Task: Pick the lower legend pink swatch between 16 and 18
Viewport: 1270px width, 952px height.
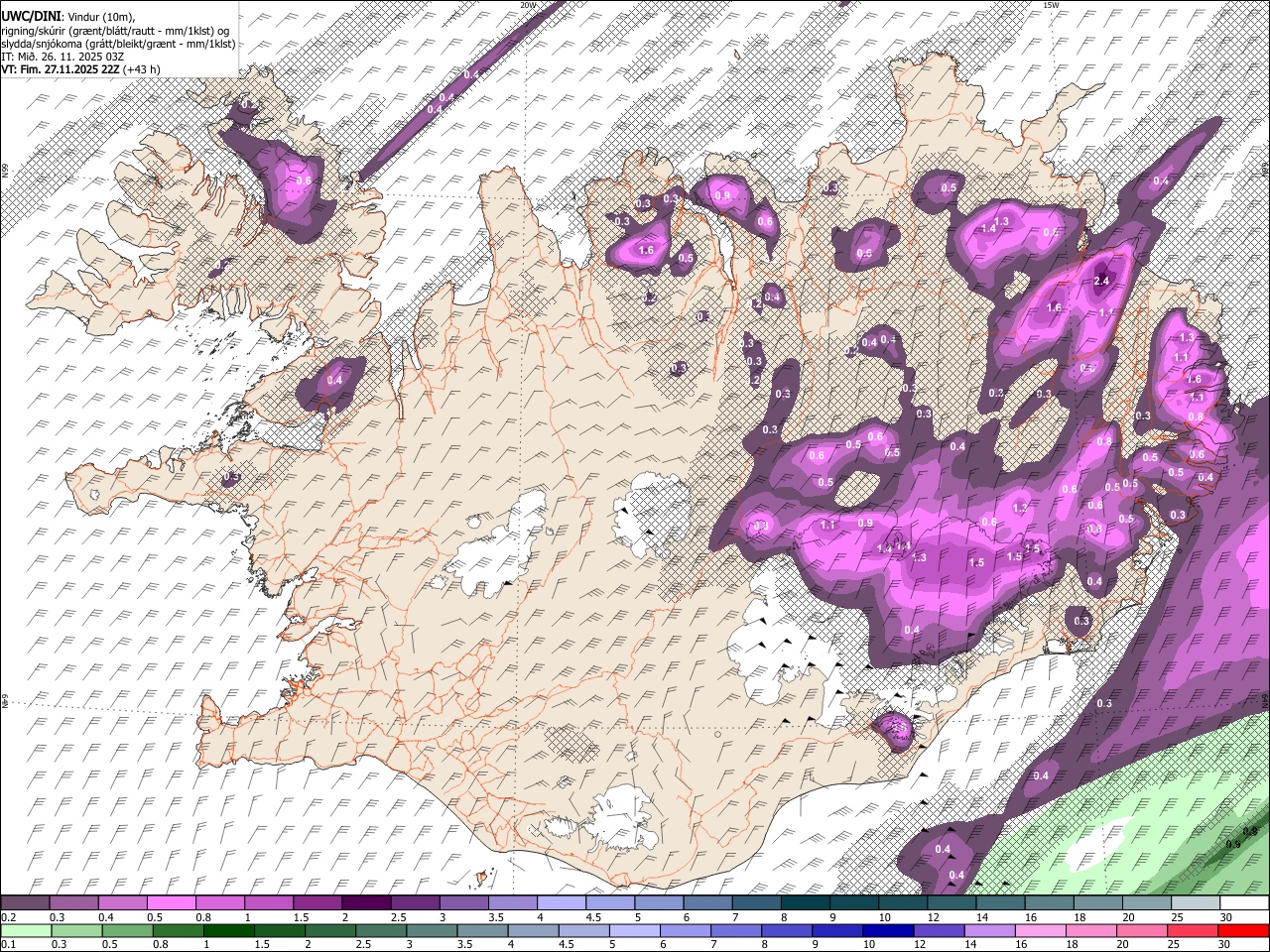Action: click(1041, 930)
